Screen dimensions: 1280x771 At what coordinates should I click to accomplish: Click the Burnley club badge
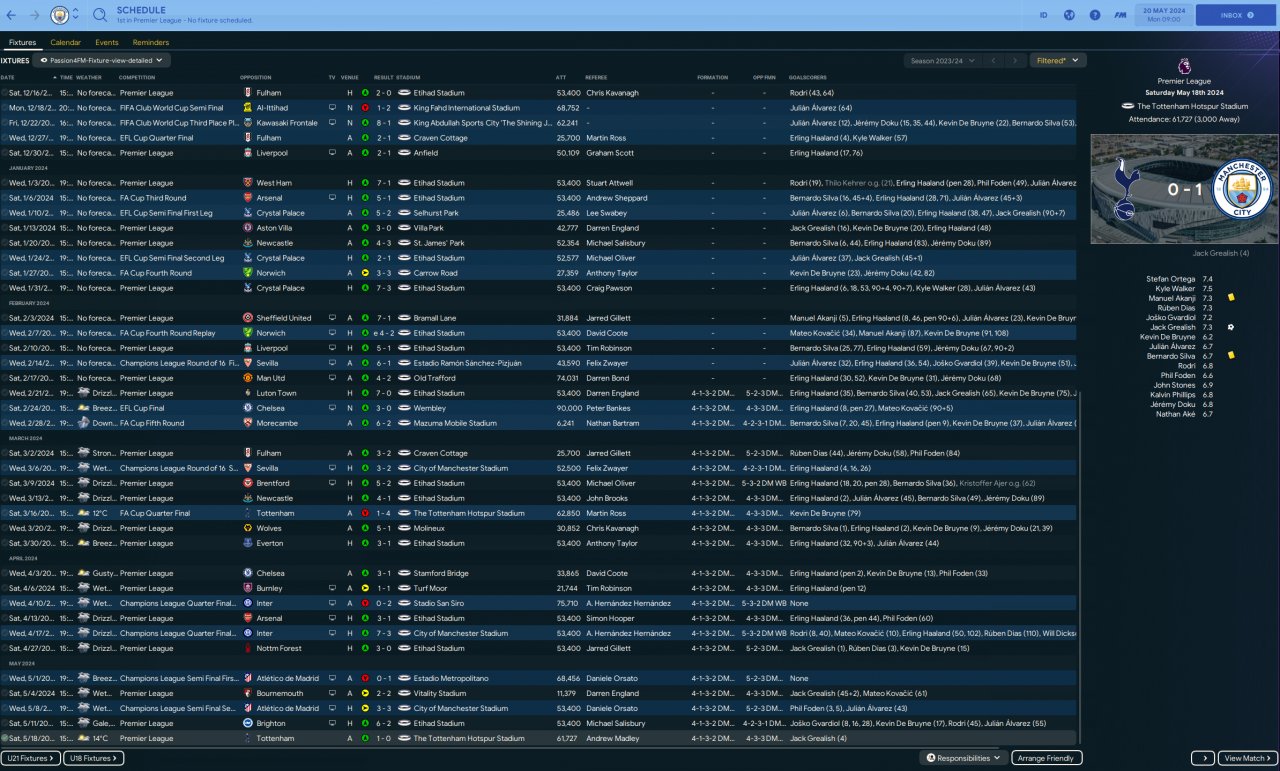248,588
